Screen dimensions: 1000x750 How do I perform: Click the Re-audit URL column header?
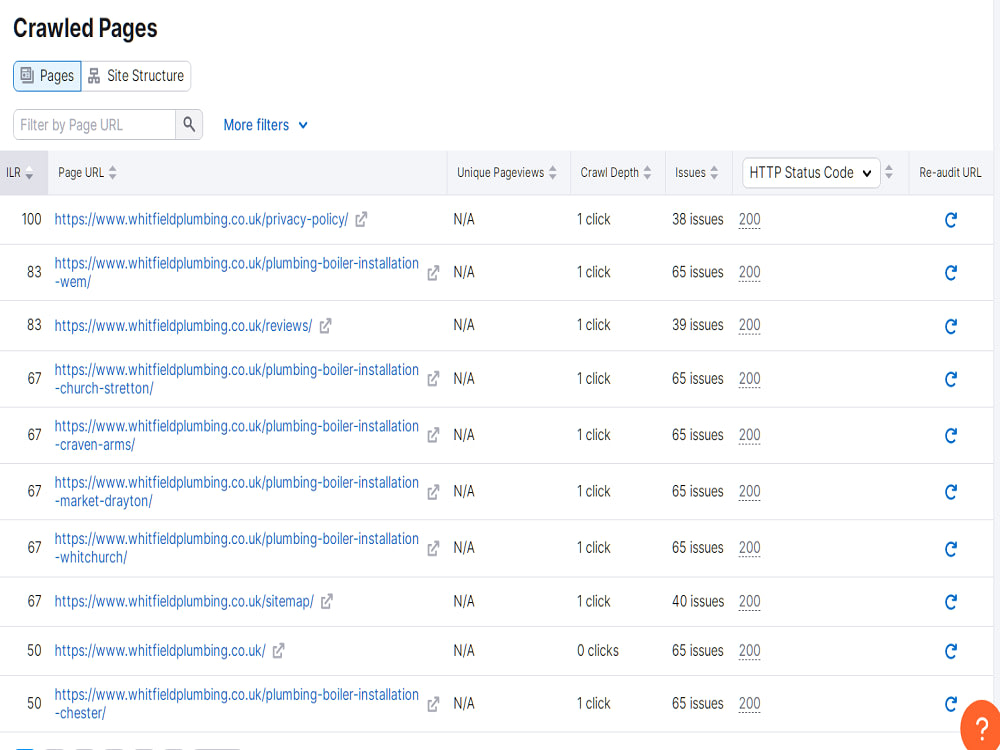pyautogui.click(x=950, y=172)
